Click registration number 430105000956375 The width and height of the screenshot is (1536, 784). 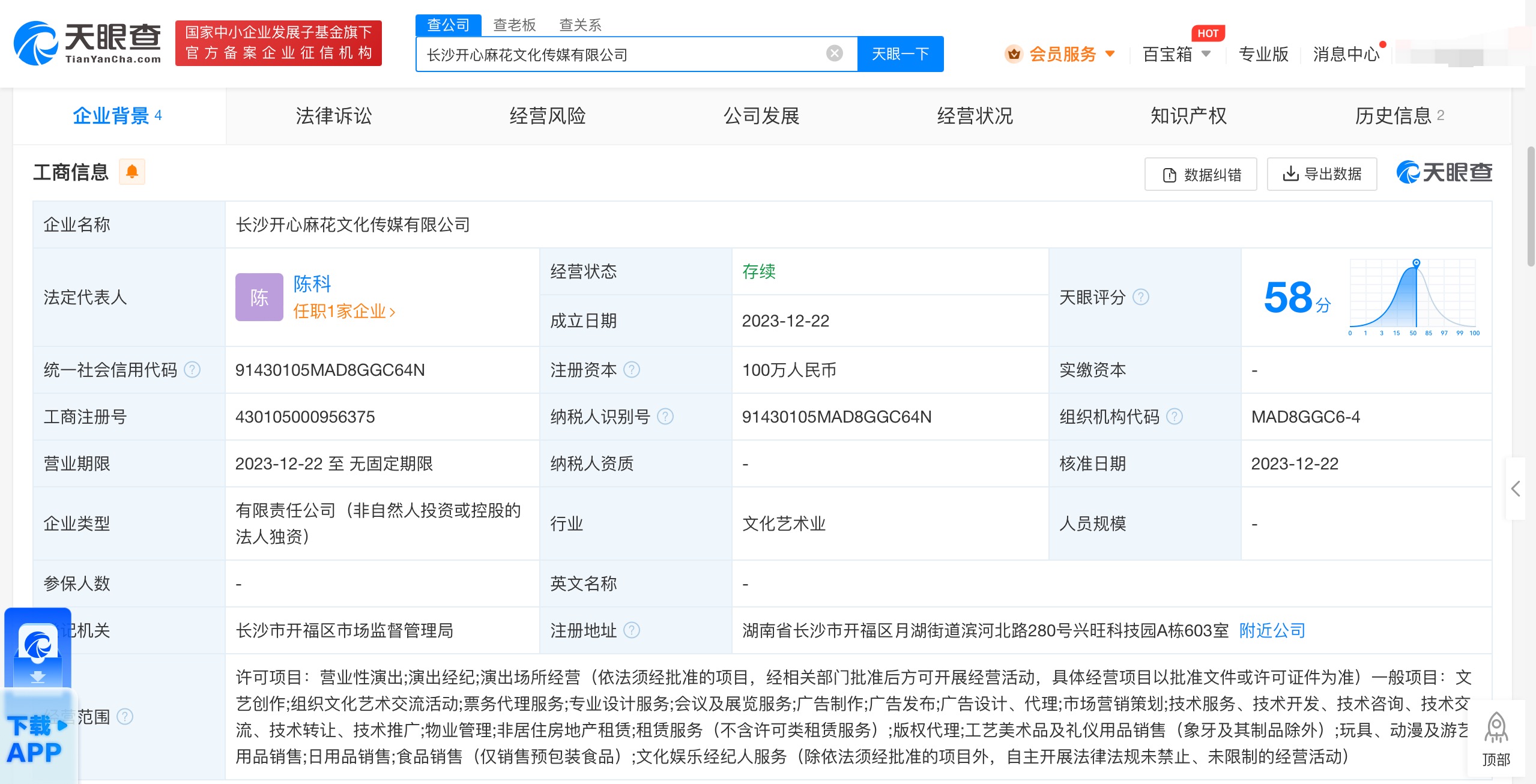tap(305, 417)
